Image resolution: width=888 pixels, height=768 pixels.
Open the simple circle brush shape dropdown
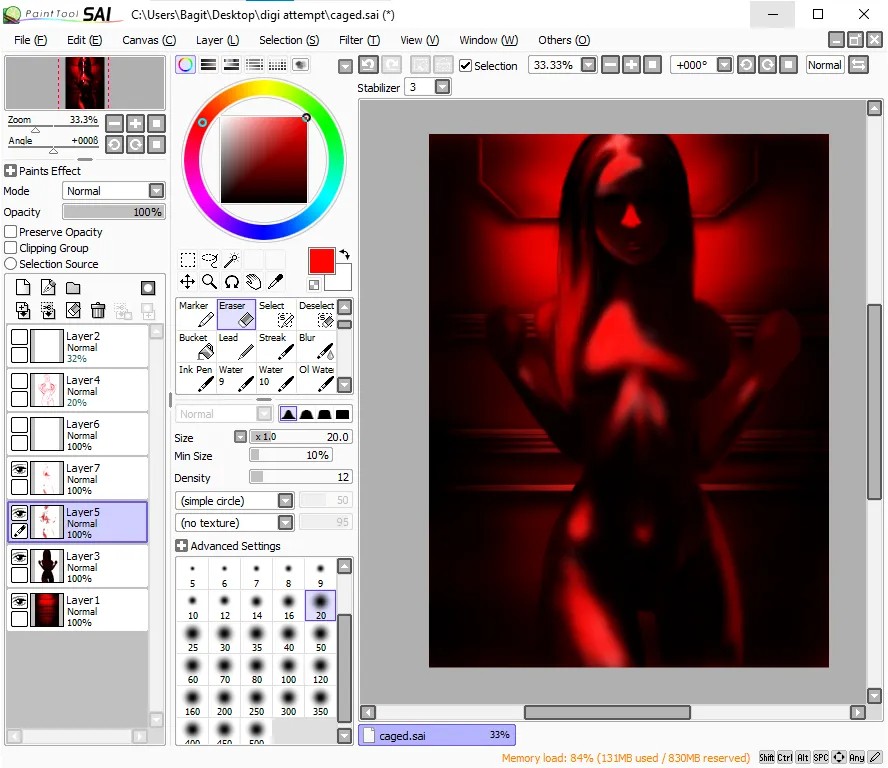[285, 501]
